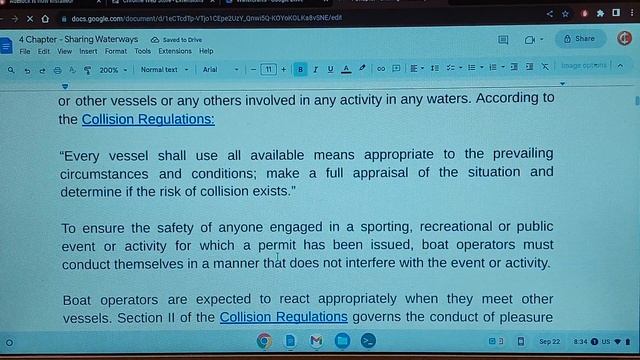Viewport: 640px width, 360px height.
Task: Expand the Meet call options arrow
Action: [x=542, y=40]
